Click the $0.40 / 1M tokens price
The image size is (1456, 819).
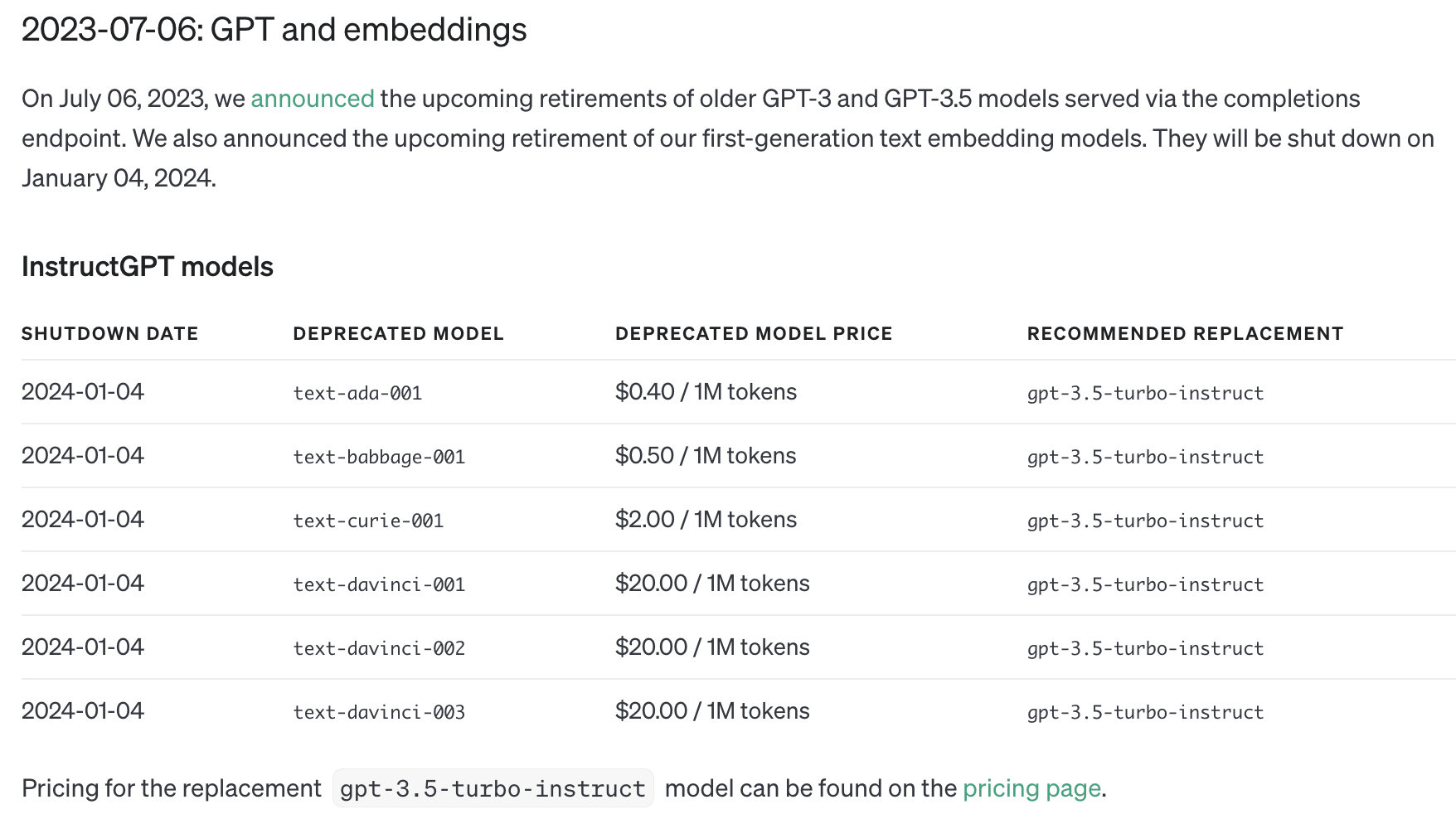coord(706,392)
